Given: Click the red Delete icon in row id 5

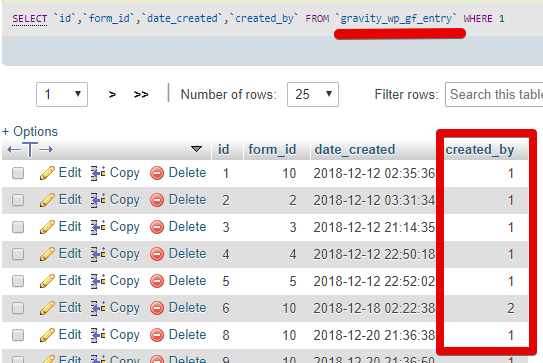Looking at the screenshot, I should point(157,281).
